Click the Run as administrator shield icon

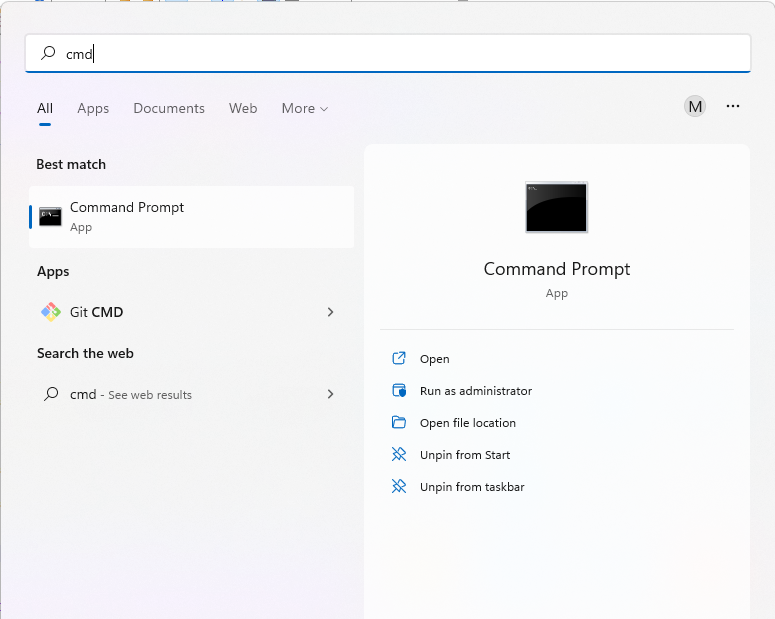coord(399,391)
